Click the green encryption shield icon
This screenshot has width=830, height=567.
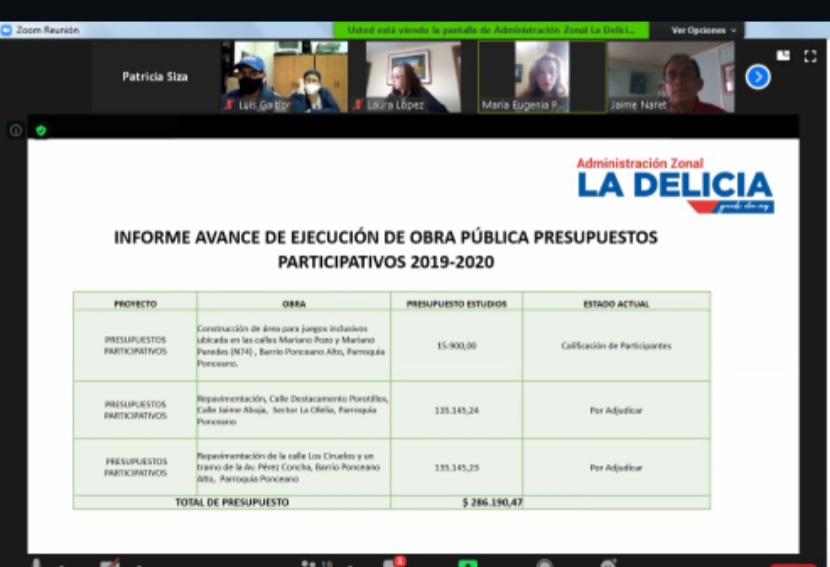click(x=41, y=130)
